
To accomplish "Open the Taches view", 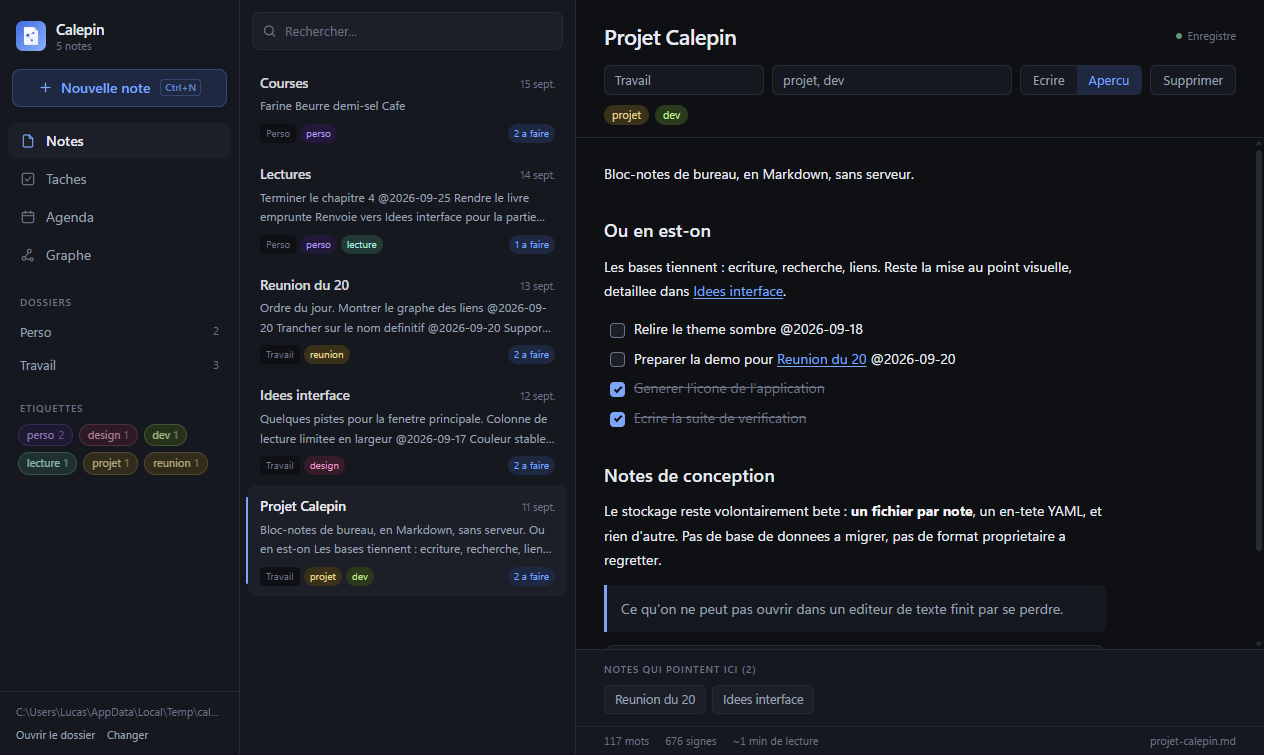I will pyautogui.click(x=119, y=179).
